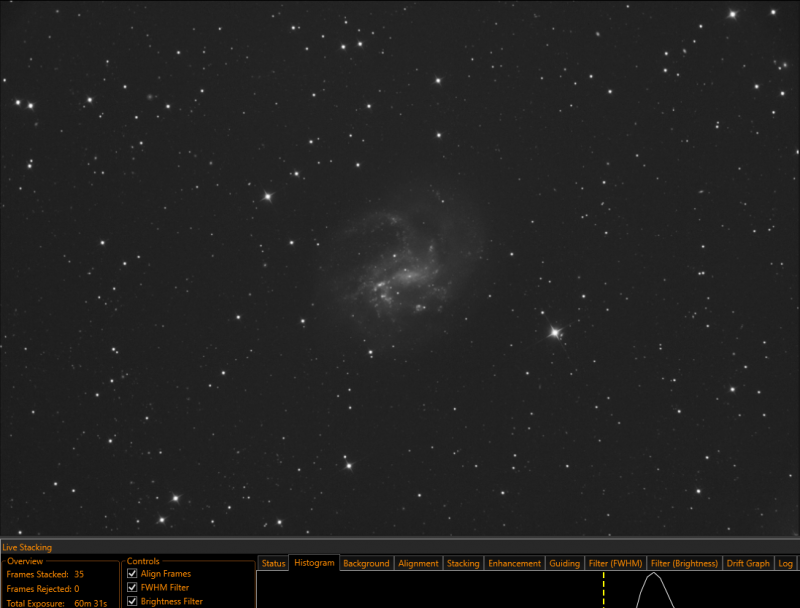Open the Filter (FWHM) tab
The width and height of the screenshot is (800, 608).
tap(615, 563)
